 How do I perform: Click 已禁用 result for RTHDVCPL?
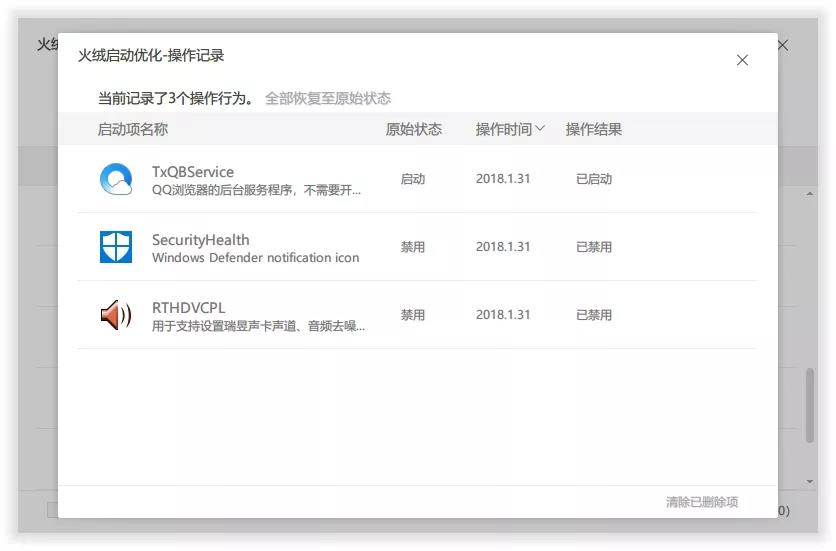[594, 315]
